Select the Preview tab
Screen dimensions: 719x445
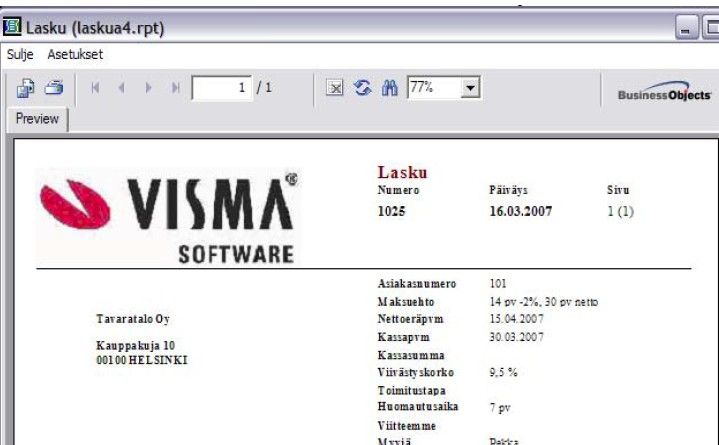[x=37, y=119]
